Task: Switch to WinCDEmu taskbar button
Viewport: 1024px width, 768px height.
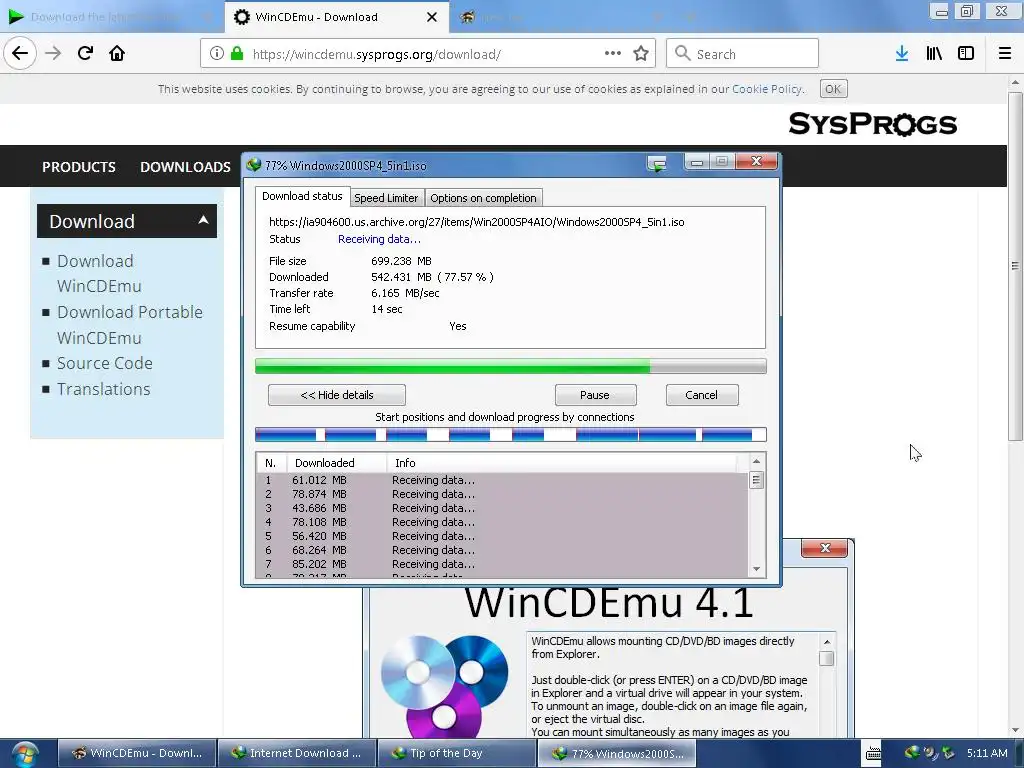Action: 136,753
